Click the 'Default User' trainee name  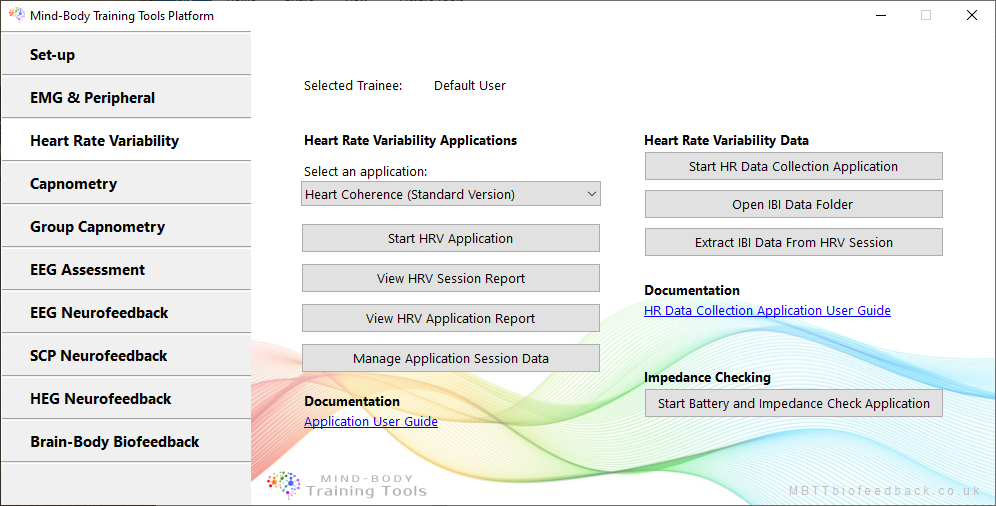click(470, 86)
